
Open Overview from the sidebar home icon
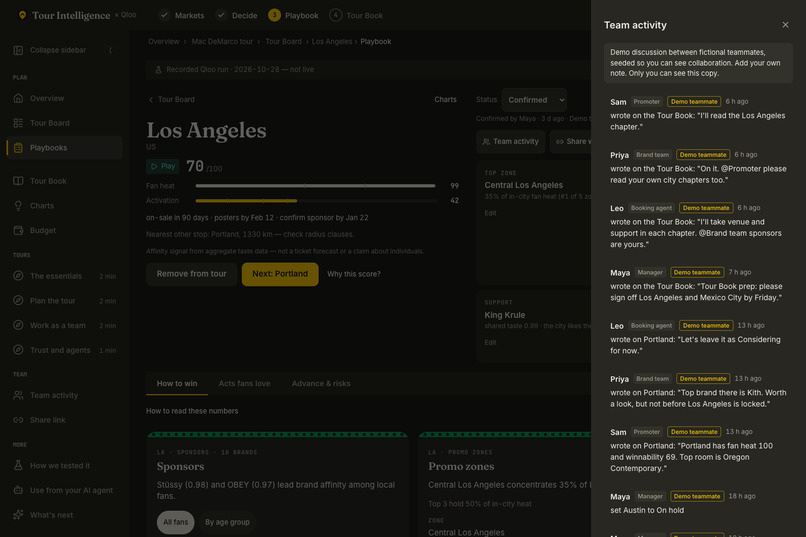19,98
